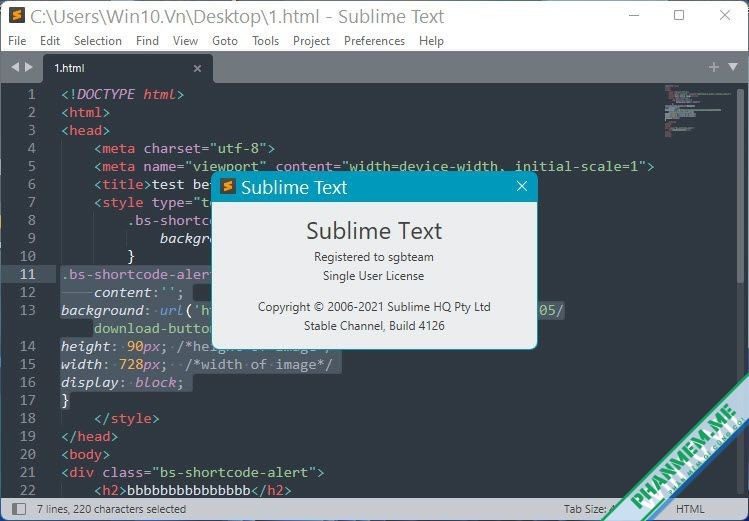Open the Tab Size setting in status bar
749x521 pixels.
click(588, 509)
